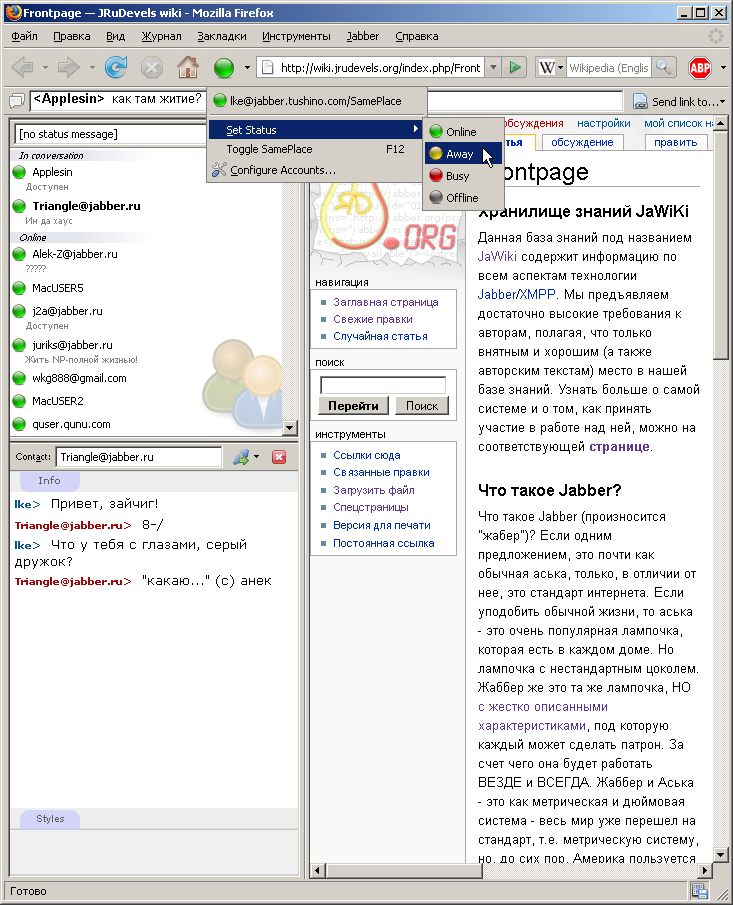
Task: Select Toggle SamePlace menu entry
Action: pos(269,149)
